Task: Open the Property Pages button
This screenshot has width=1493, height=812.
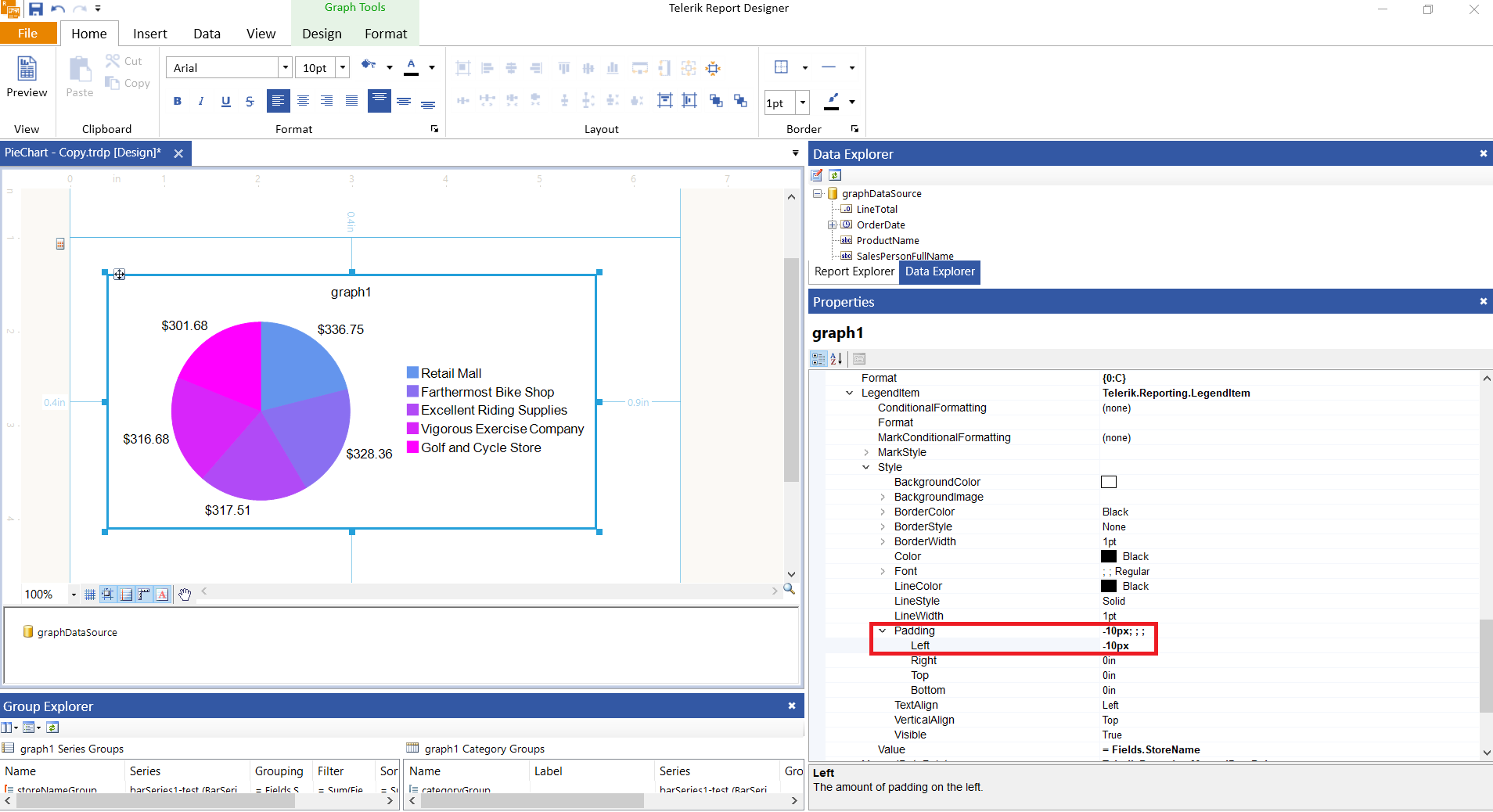Action: (859, 359)
